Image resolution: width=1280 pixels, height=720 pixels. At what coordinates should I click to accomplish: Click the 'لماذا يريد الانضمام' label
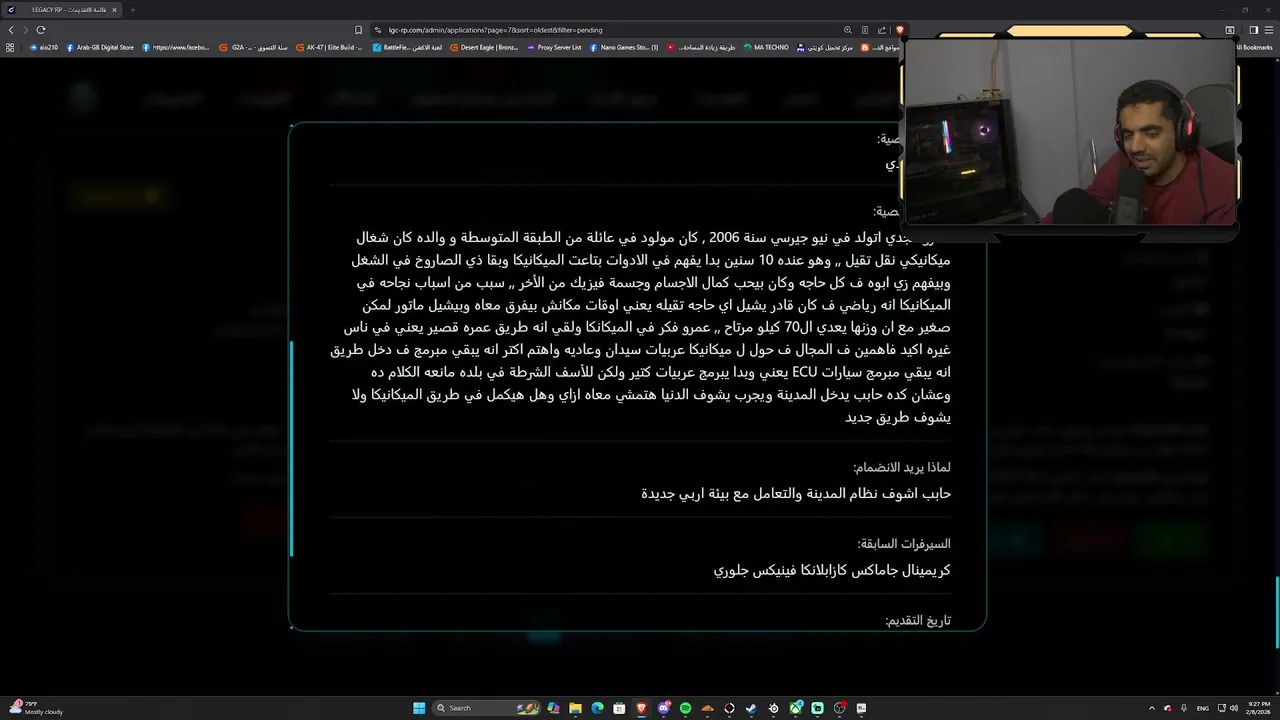(x=902, y=467)
